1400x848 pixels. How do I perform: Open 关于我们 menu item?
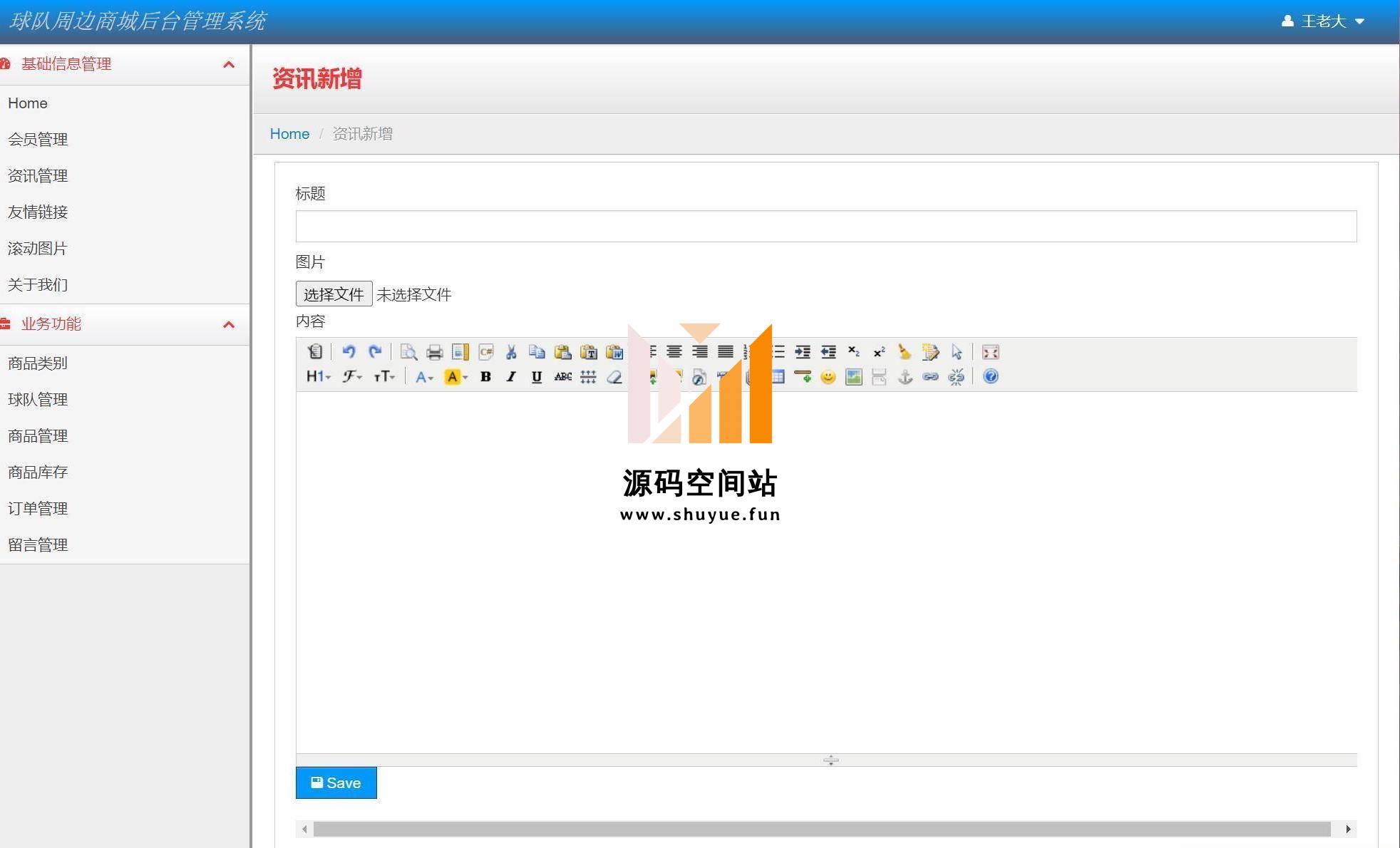(x=38, y=285)
